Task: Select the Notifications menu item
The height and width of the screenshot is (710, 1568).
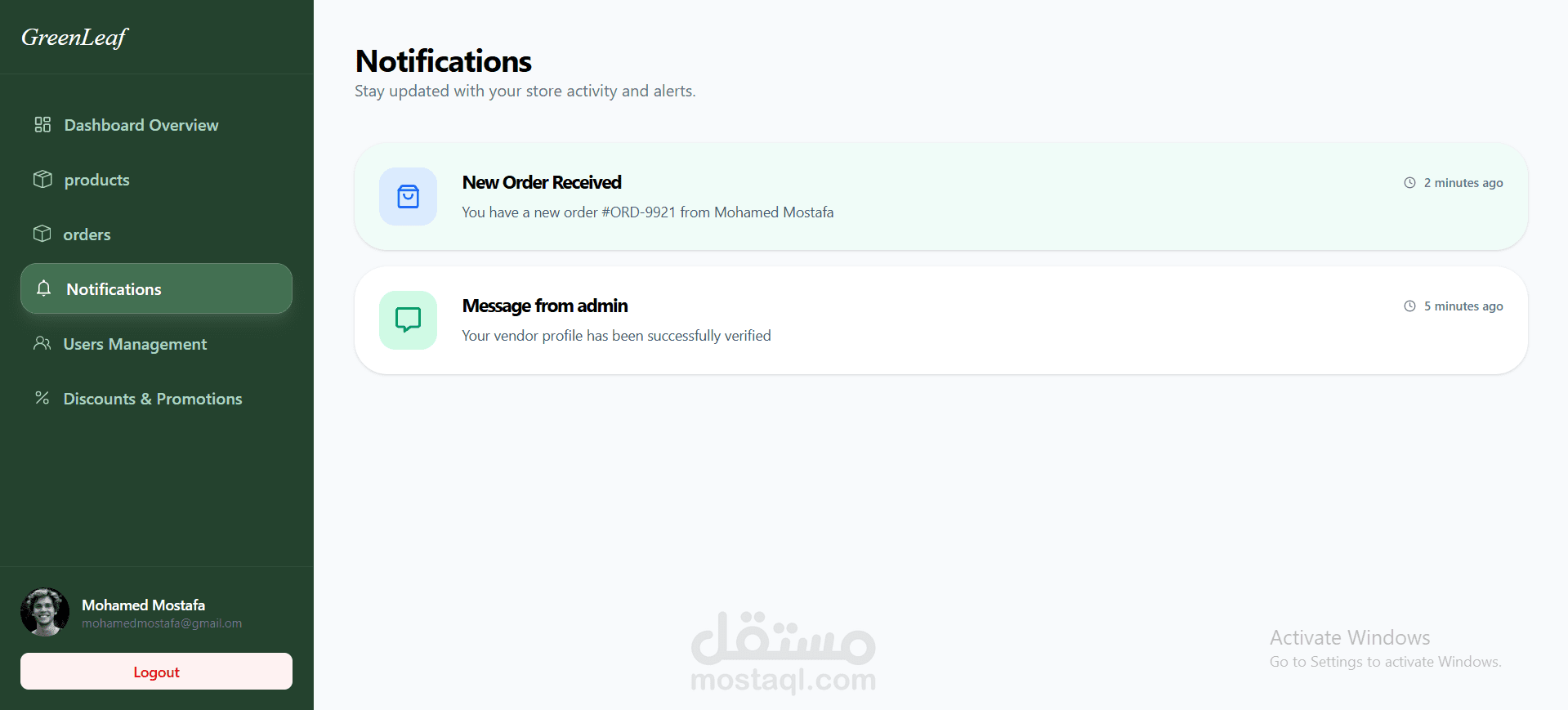Action: click(156, 288)
